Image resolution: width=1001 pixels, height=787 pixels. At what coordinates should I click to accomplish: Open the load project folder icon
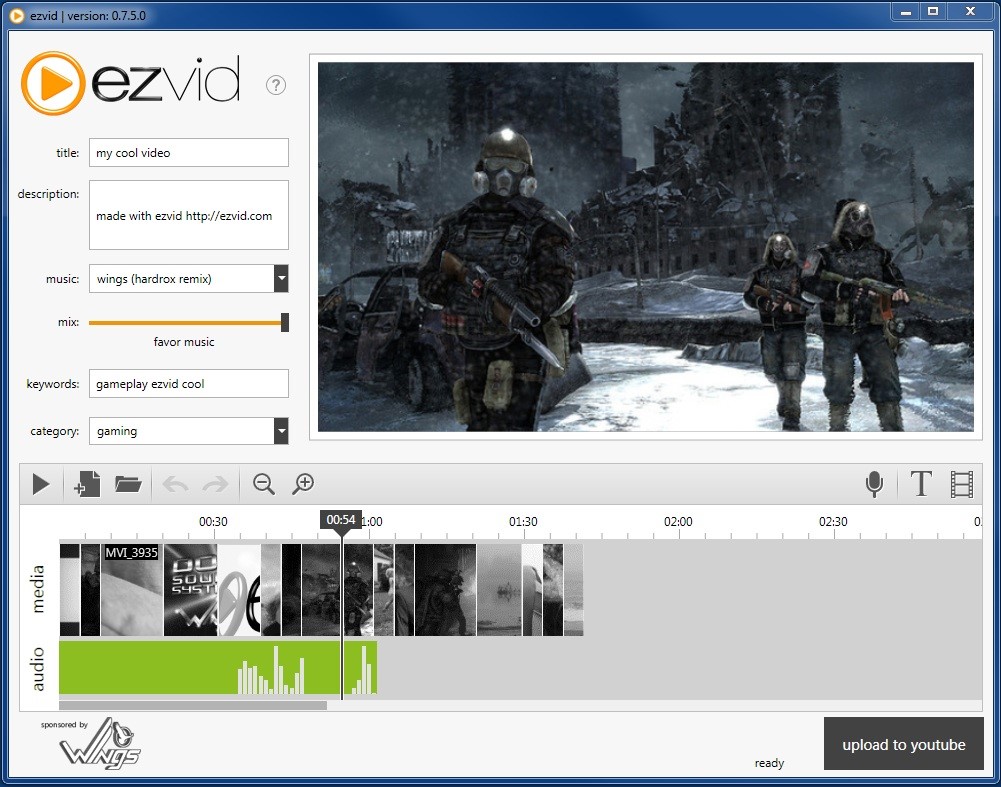click(128, 485)
